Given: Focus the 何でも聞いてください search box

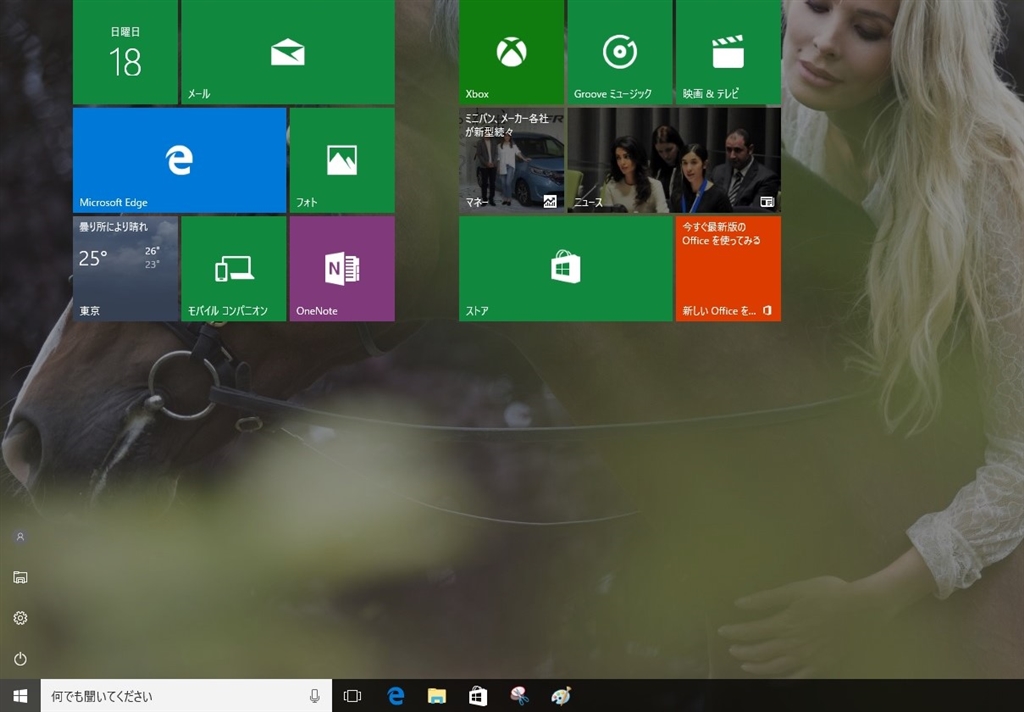Looking at the screenshot, I should (x=186, y=696).
